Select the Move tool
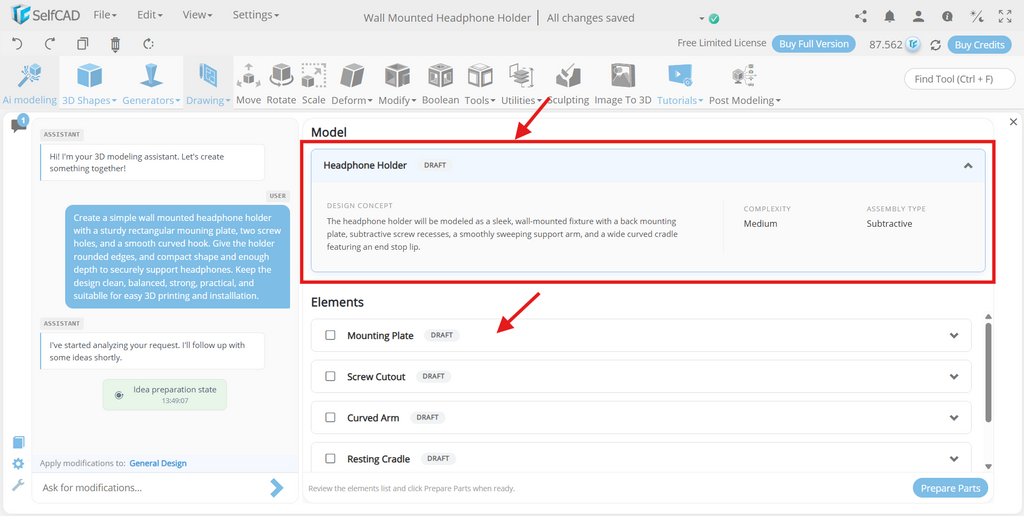This screenshot has height=516, width=1024. point(248,83)
